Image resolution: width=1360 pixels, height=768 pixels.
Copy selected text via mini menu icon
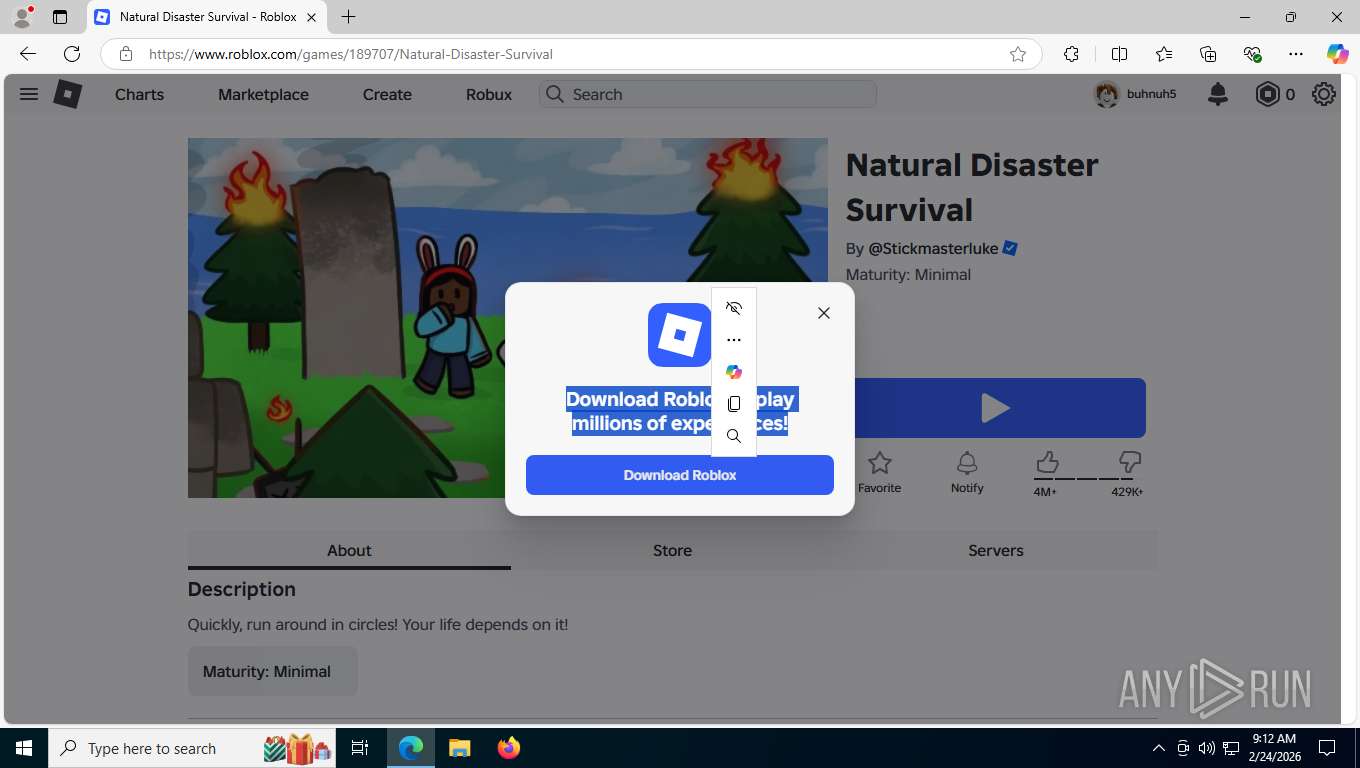coord(734,404)
